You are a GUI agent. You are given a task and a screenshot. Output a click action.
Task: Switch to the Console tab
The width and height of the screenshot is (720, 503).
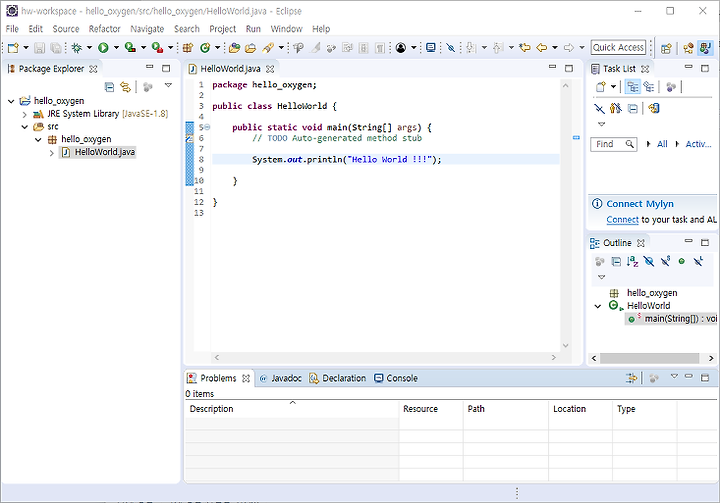tap(396, 378)
